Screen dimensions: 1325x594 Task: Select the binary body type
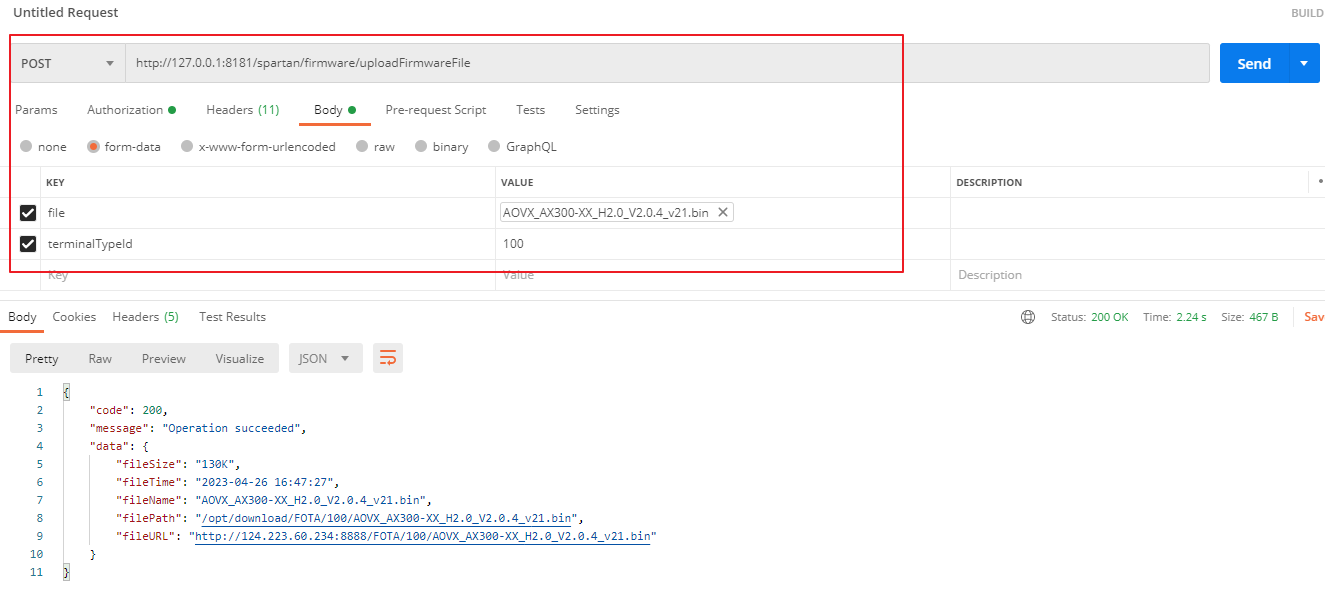point(442,146)
